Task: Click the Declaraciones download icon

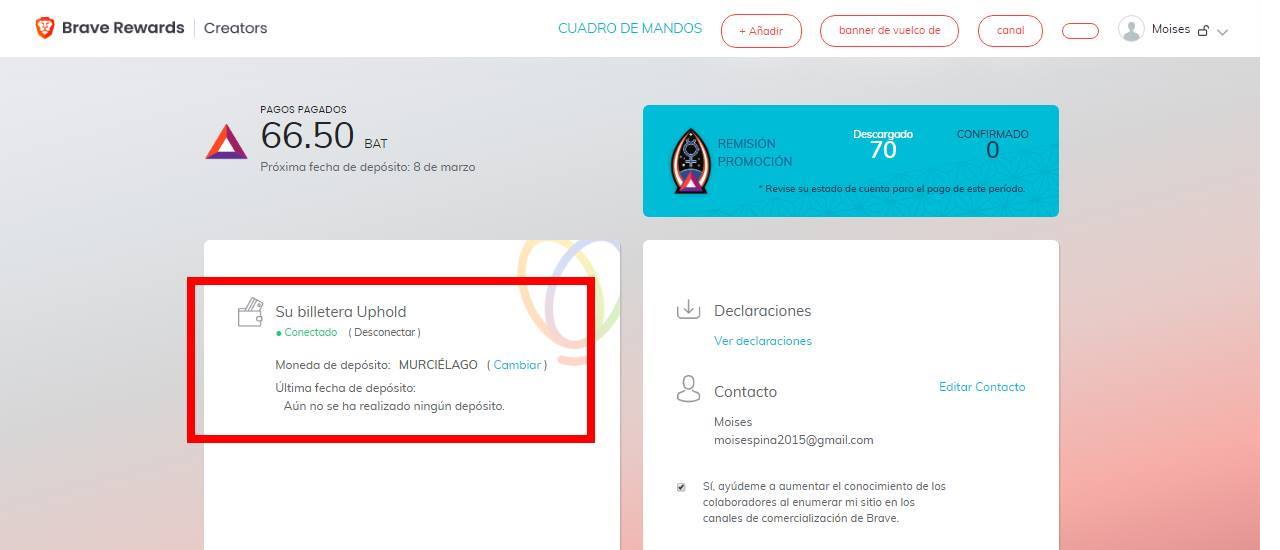Action: coord(688,309)
